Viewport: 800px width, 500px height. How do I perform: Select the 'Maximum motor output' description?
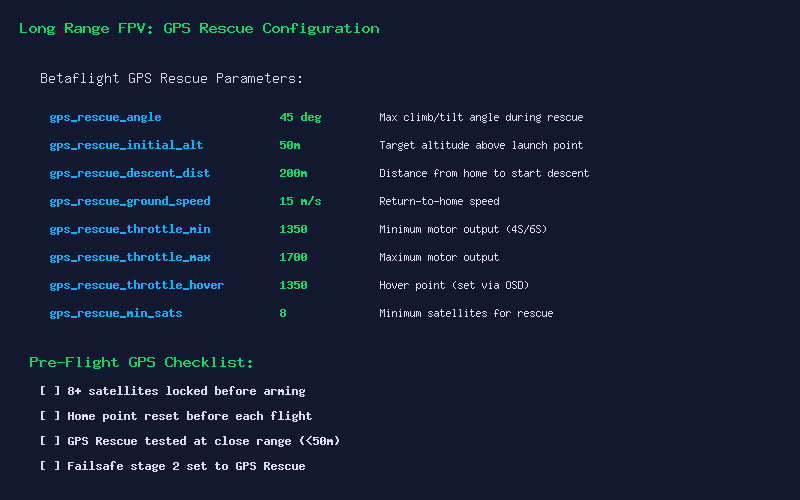(x=439, y=258)
